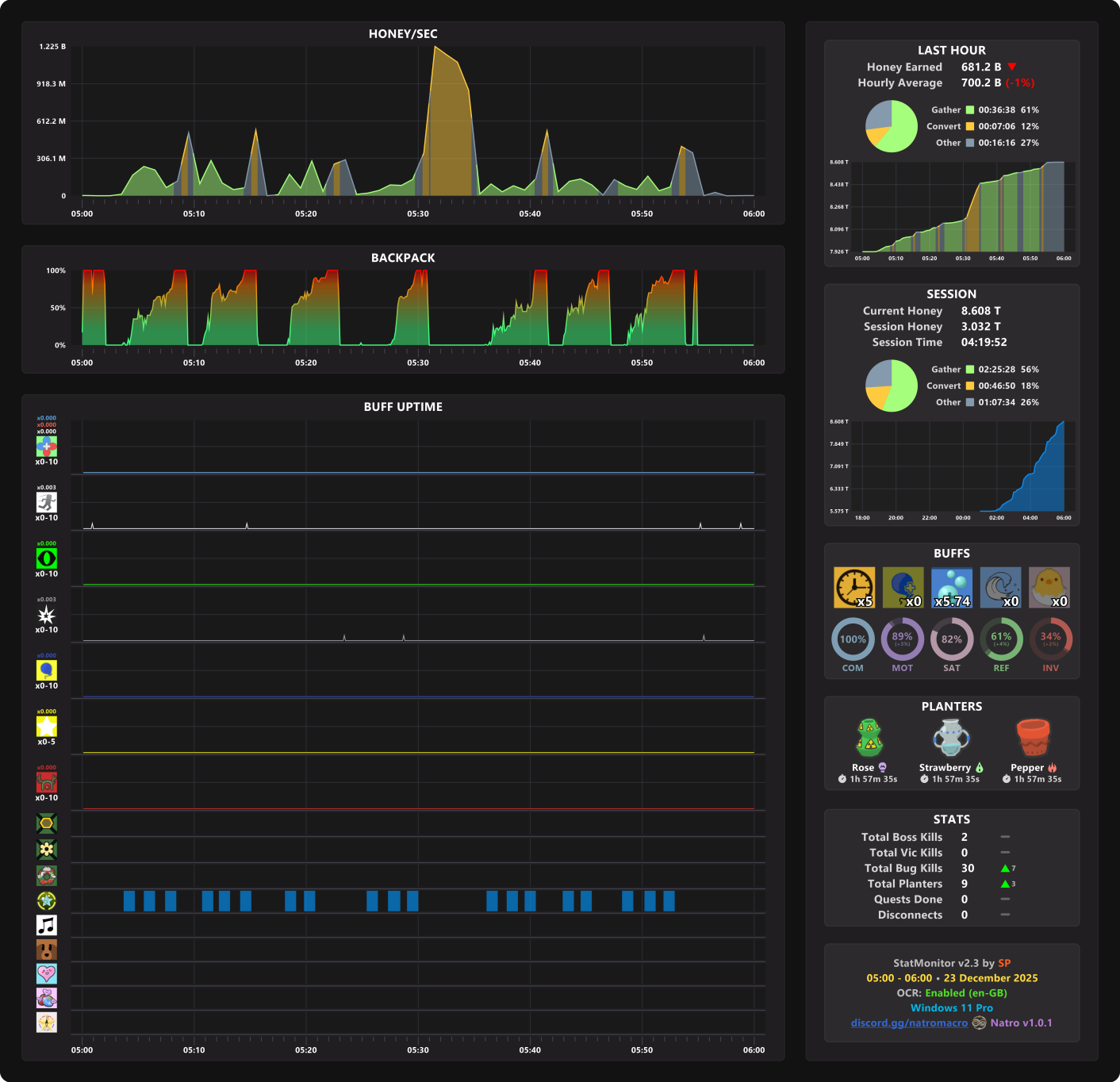This screenshot has width=1120, height=1082.
Task: Select the brown bear morph buff icon
Action: coord(47,950)
